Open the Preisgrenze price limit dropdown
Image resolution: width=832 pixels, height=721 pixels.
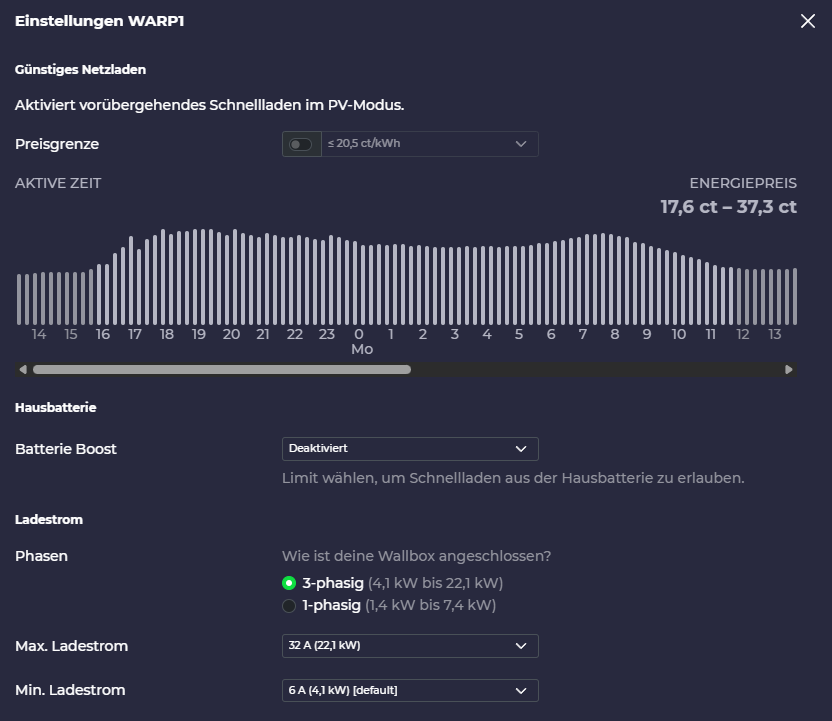(x=430, y=144)
